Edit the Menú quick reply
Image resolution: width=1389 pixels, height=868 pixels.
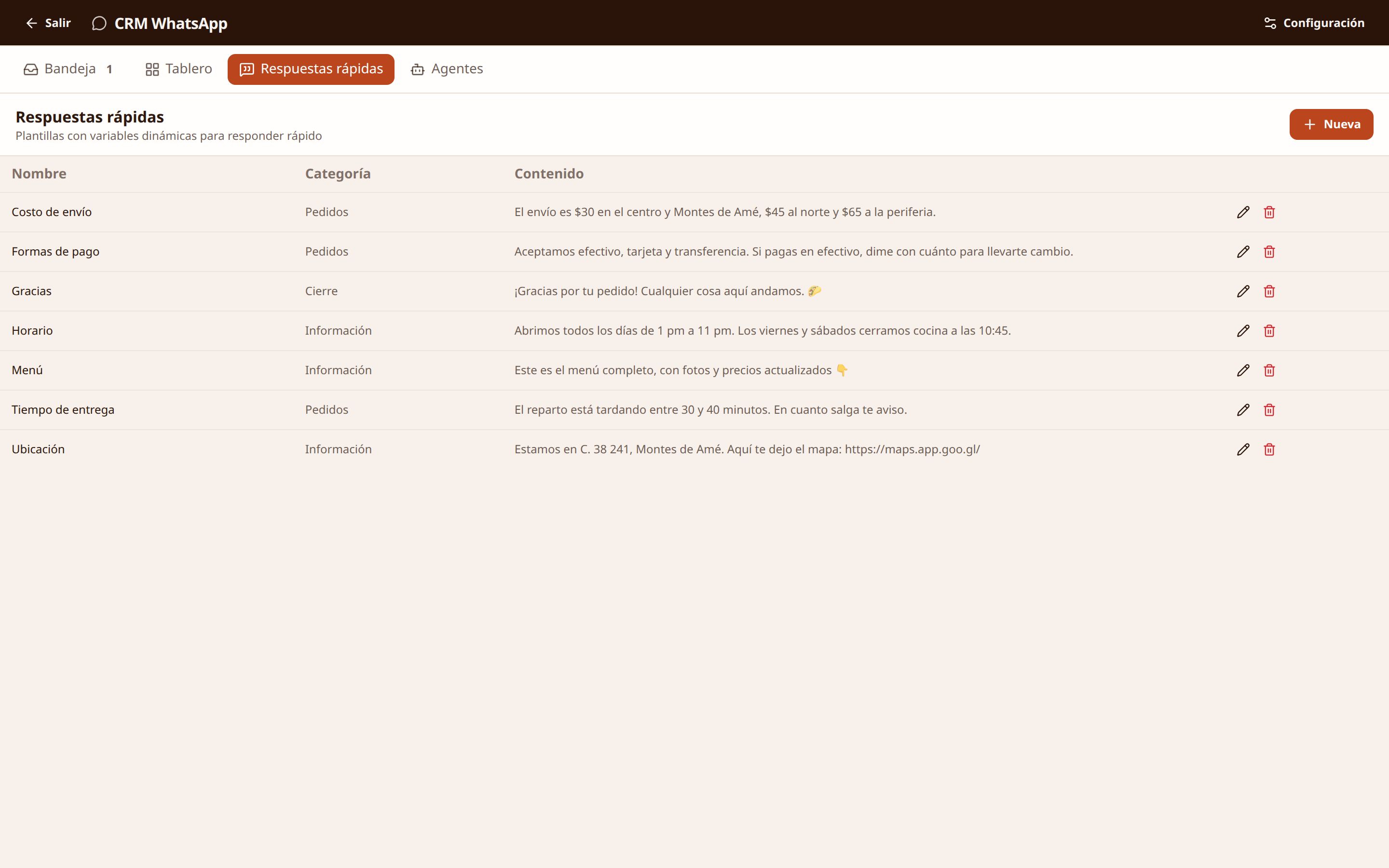(1243, 371)
